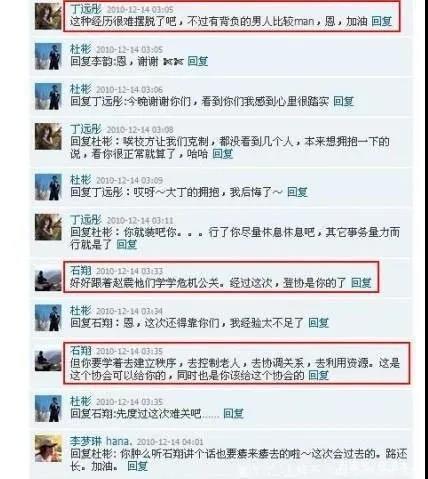The image size is (428, 479).
Task: Click 回复 after '我后悔了~' comment
Action: click(x=297, y=192)
